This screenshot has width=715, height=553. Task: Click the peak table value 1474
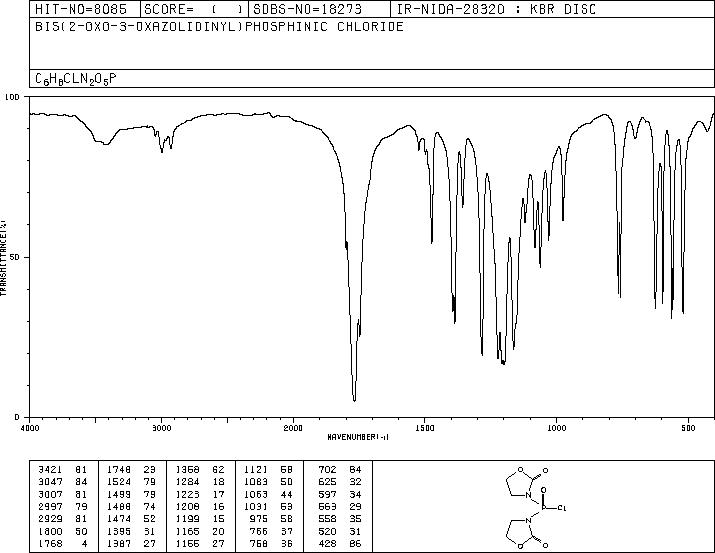pos(119,519)
